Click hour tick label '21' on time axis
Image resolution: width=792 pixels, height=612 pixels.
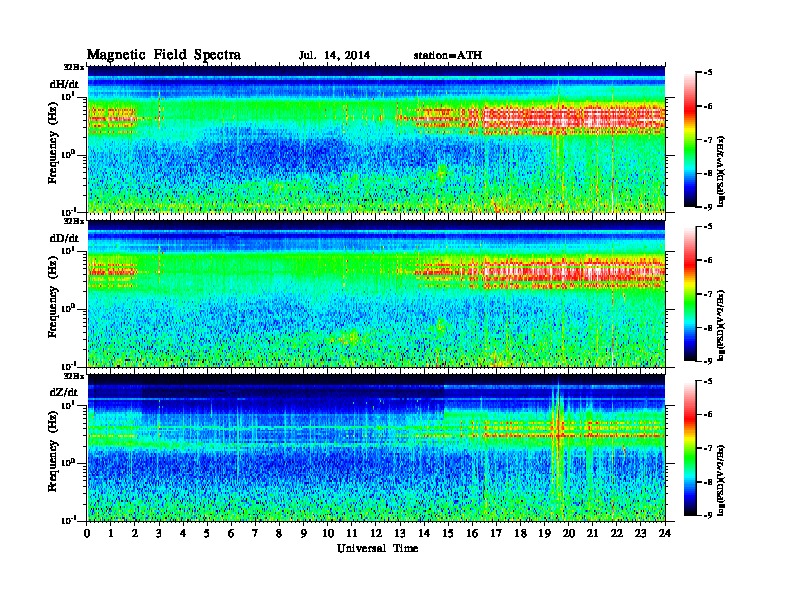point(592,533)
